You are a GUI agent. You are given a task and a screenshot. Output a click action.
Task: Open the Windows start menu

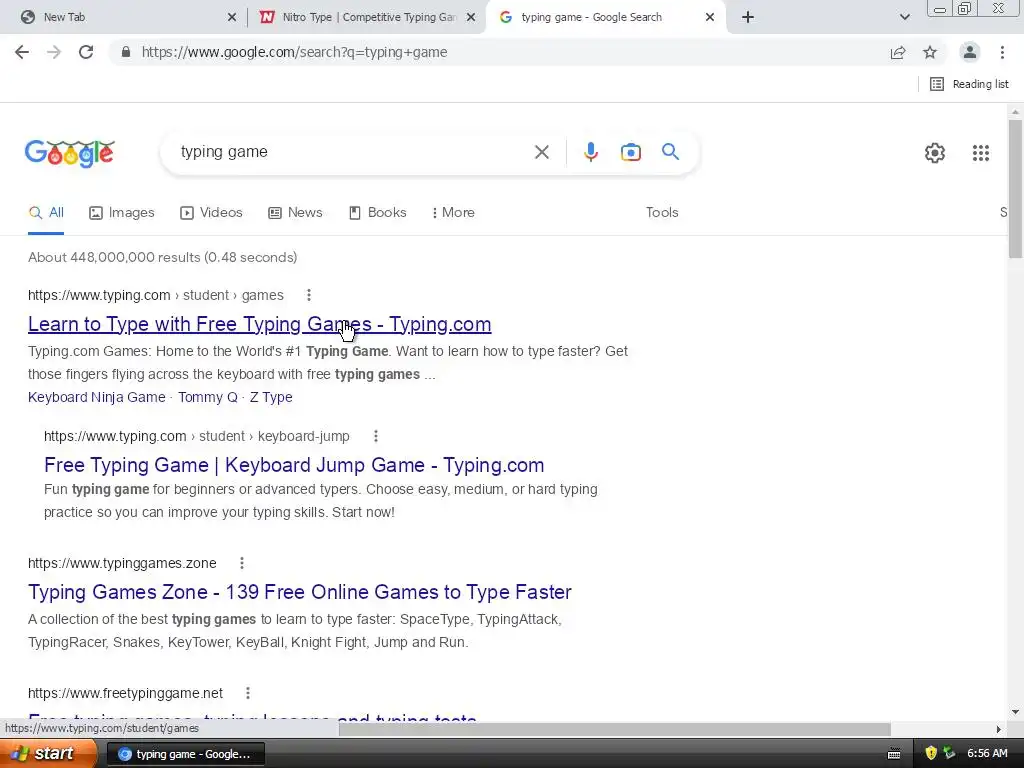[48, 754]
